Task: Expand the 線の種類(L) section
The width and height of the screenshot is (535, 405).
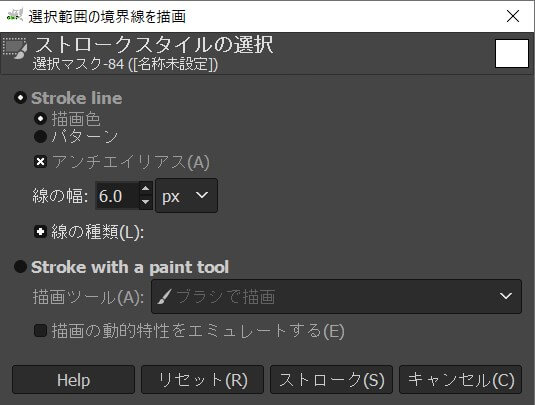Action: pos(40,232)
